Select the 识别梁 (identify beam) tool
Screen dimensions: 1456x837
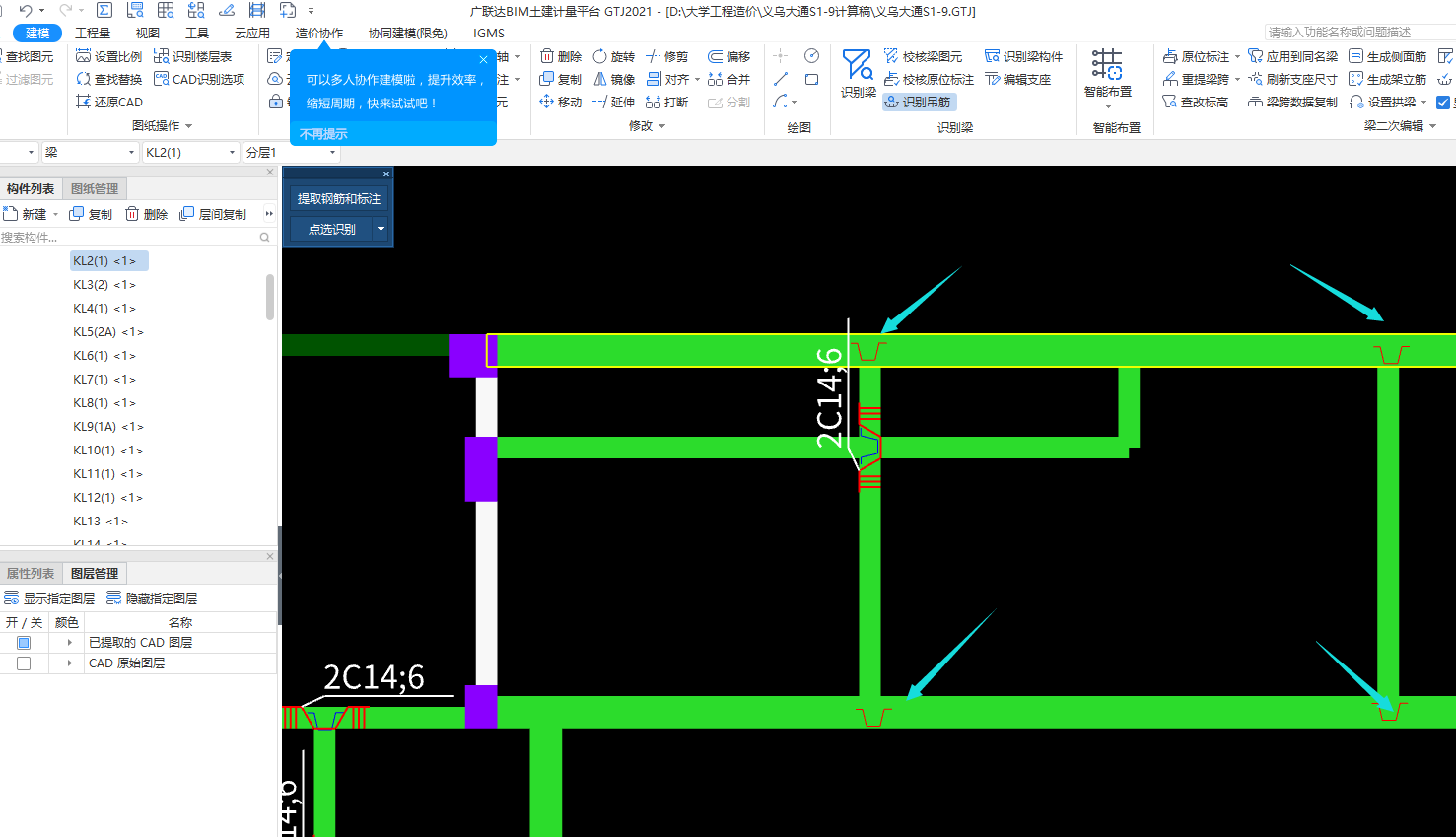pyautogui.click(x=858, y=74)
